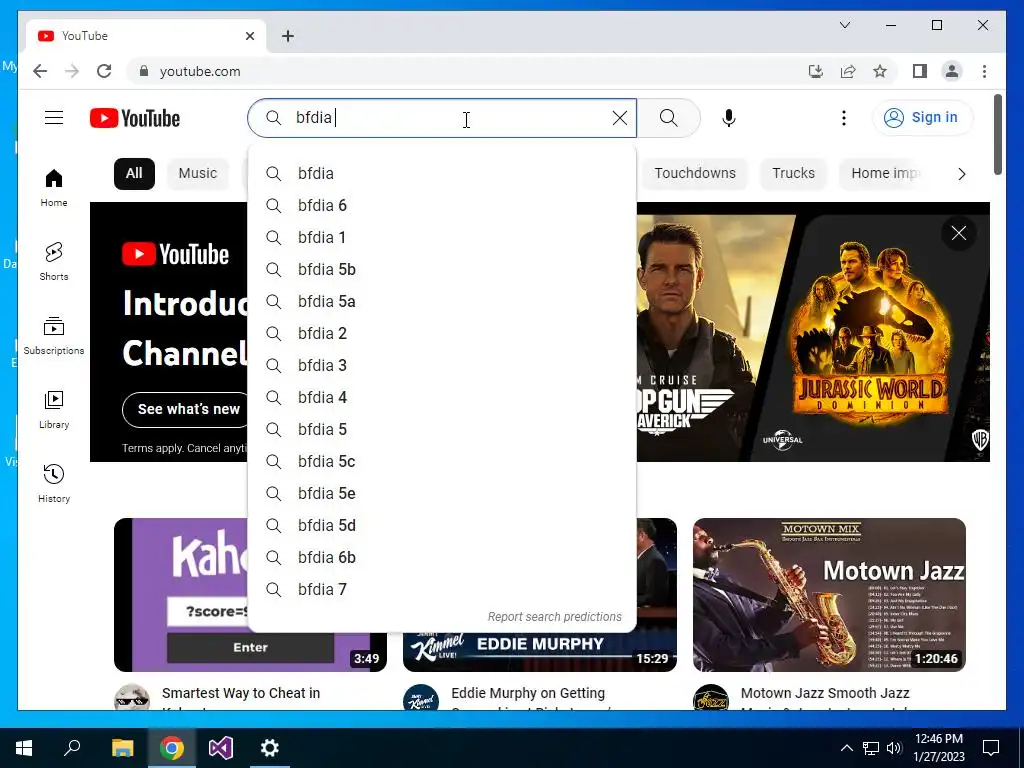Image resolution: width=1024 pixels, height=768 pixels.
Task: Select the Touchdowns filter chip
Action: coord(695,174)
